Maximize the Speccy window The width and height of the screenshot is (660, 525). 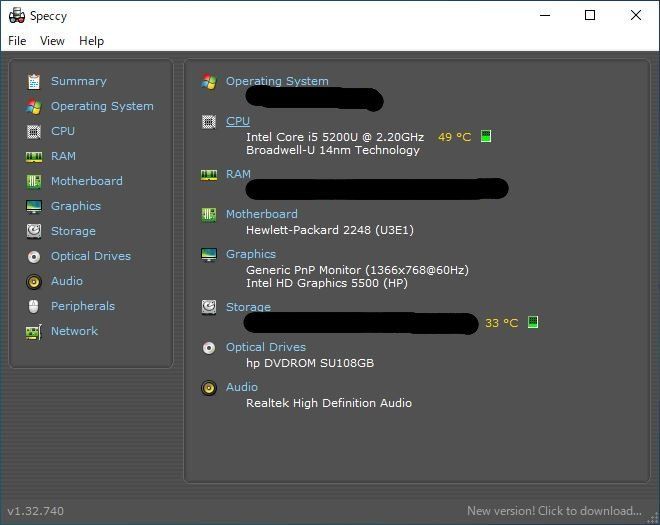click(x=590, y=15)
